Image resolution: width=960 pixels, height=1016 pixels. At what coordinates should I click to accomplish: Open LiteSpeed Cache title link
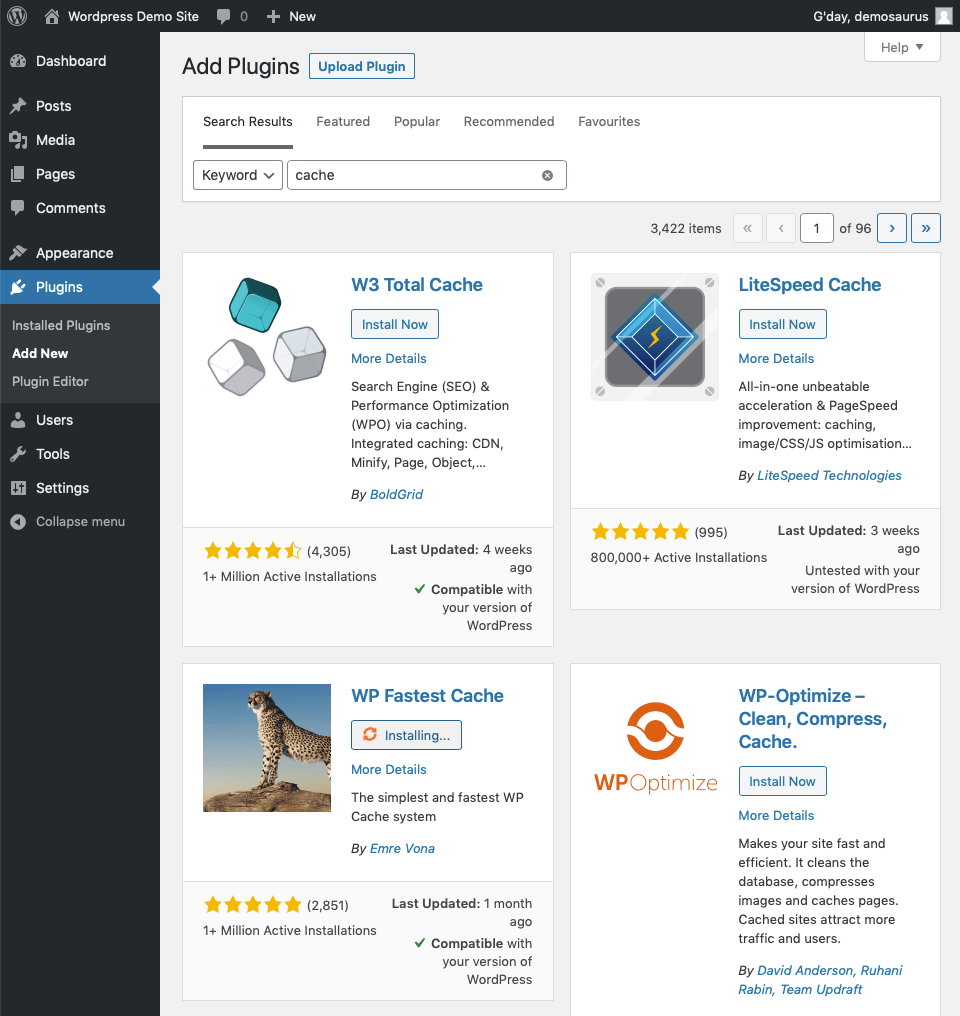click(810, 284)
